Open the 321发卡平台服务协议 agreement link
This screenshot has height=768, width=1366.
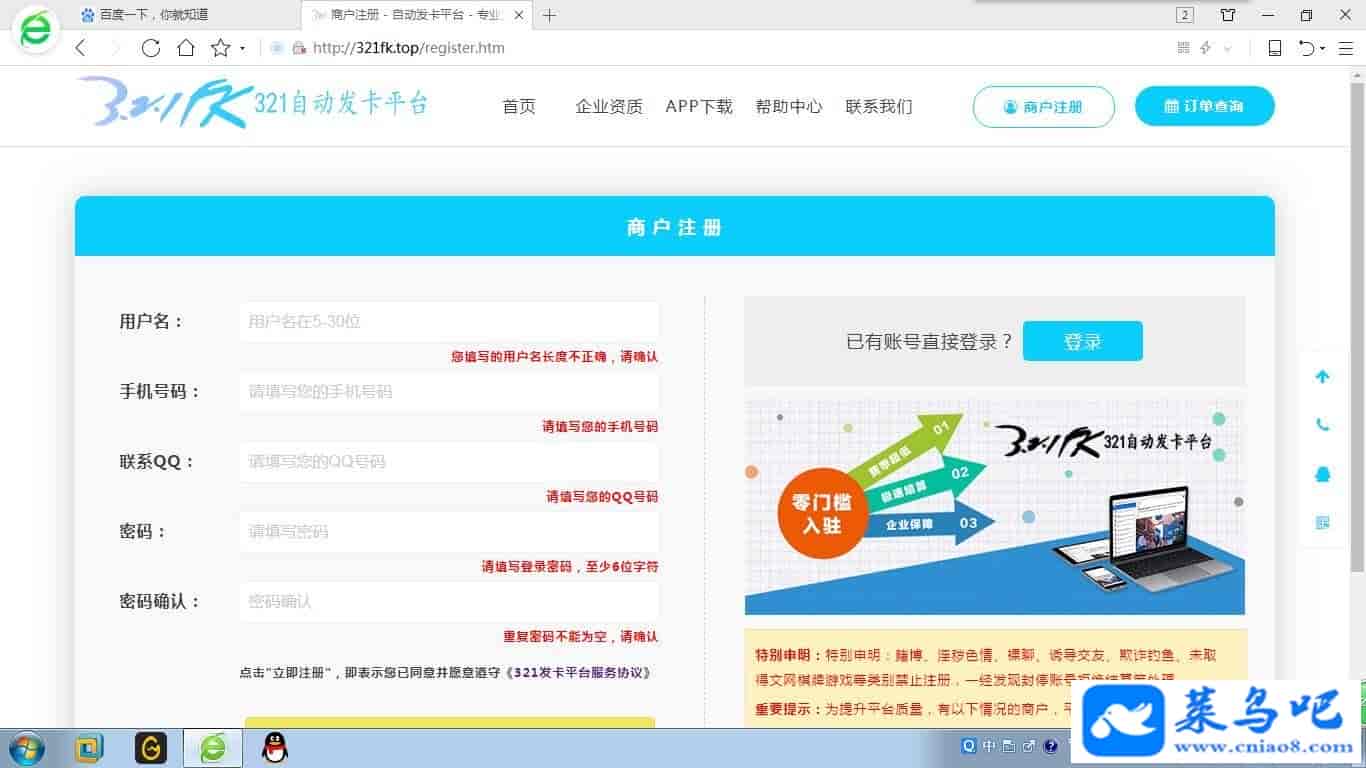[580, 673]
